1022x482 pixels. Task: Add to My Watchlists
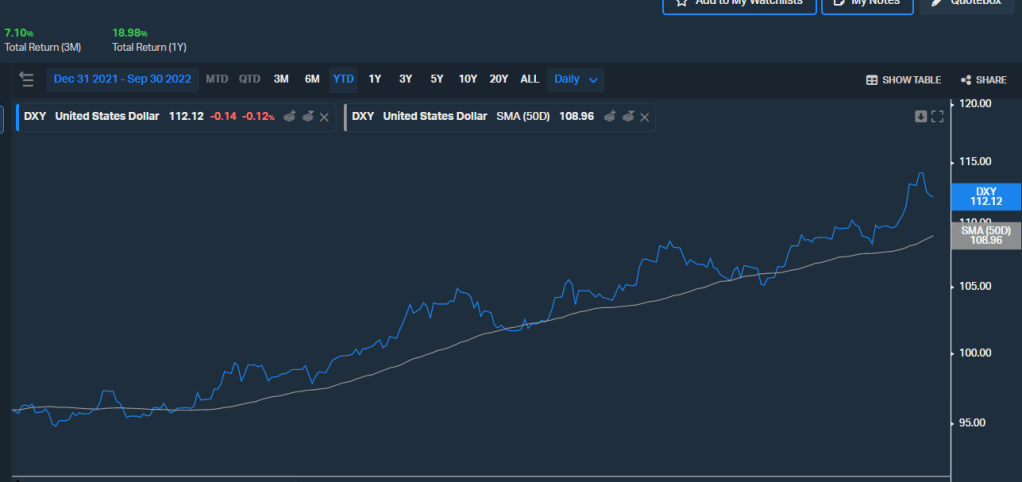[x=738, y=3]
